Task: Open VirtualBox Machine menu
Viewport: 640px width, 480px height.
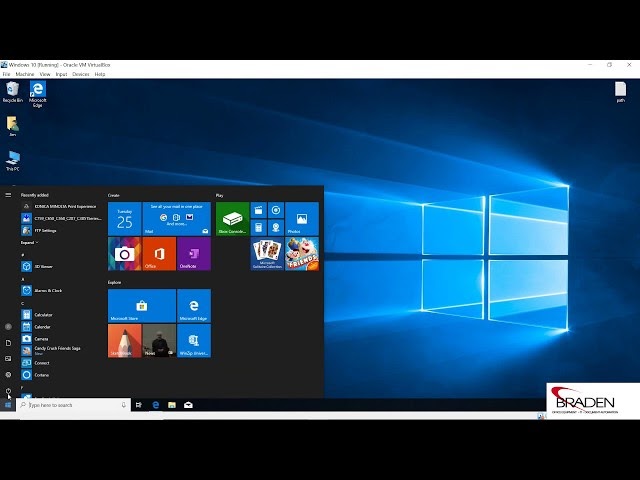Action: tap(25, 74)
